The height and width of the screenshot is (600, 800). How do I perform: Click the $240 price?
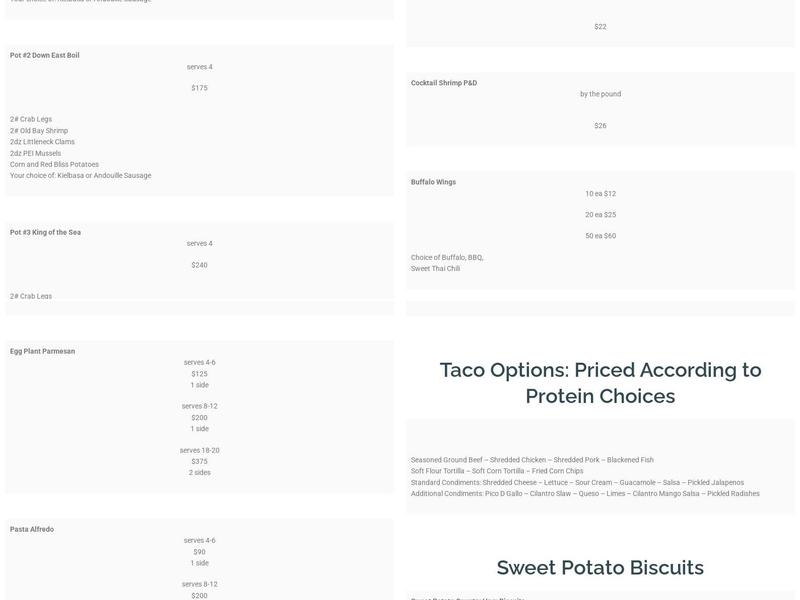(199, 265)
